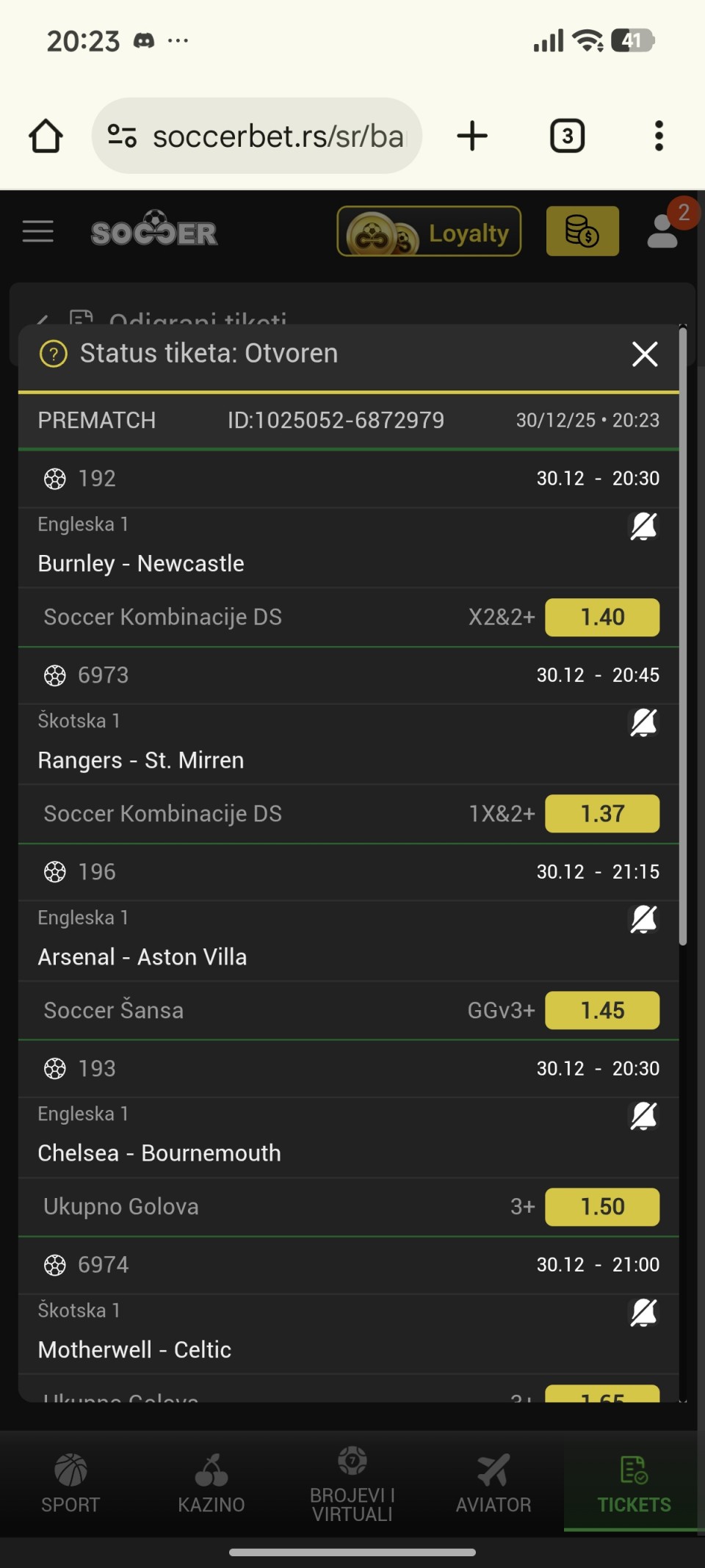Toggle notifications for Rangers - St. Mirren
This screenshot has width=705, height=1568.
coord(643,723)
